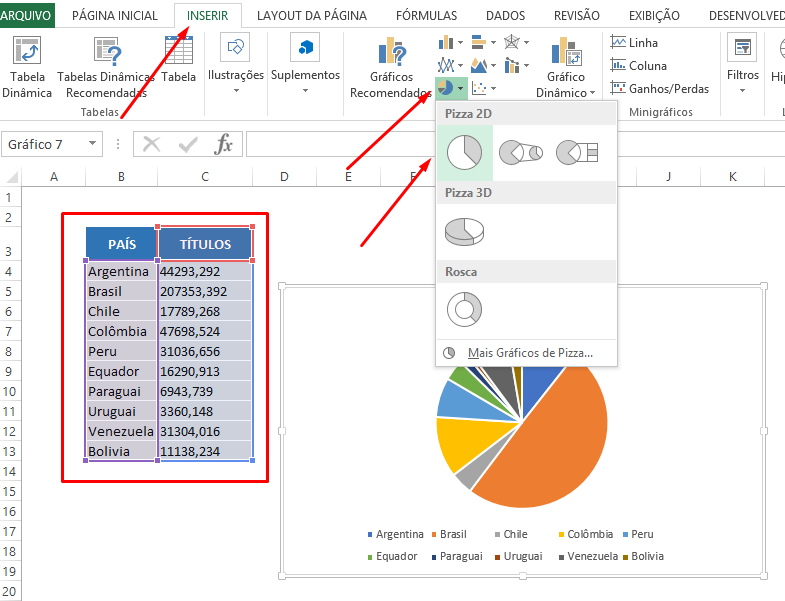The width and height of the screenshot is (785, 601).
Task: Click Mais Gráficos de Pizza link
Action: click(529, 353)
